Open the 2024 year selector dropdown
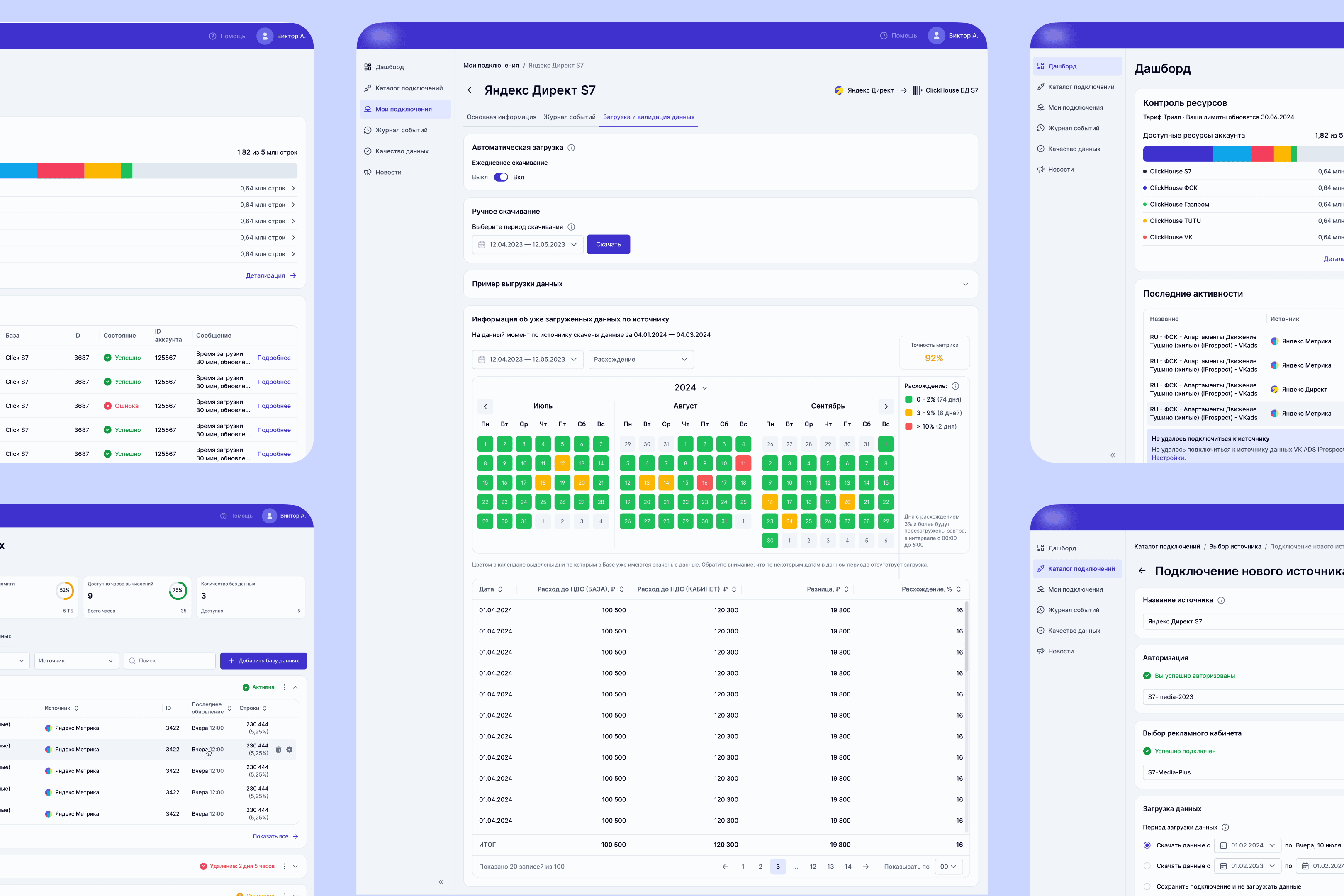 tap(690, 387)
